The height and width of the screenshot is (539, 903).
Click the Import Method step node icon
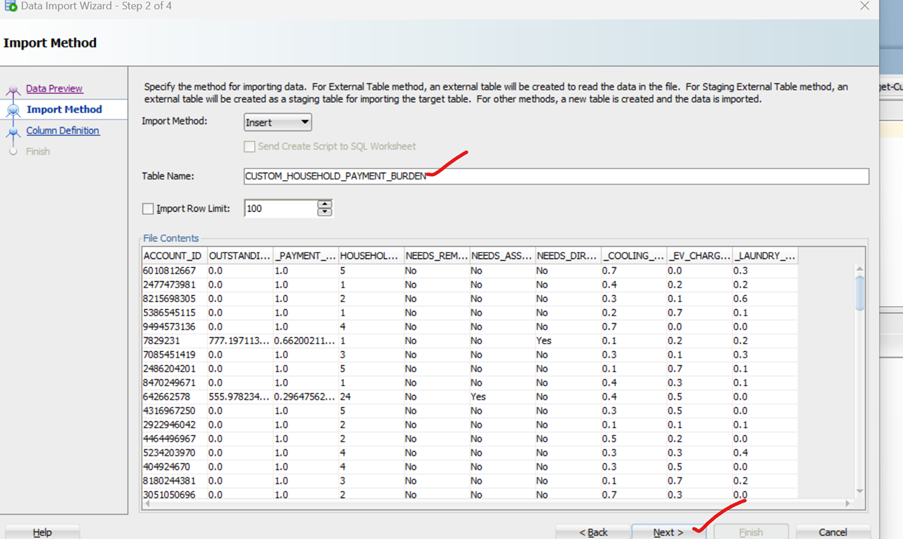point(13,110)
